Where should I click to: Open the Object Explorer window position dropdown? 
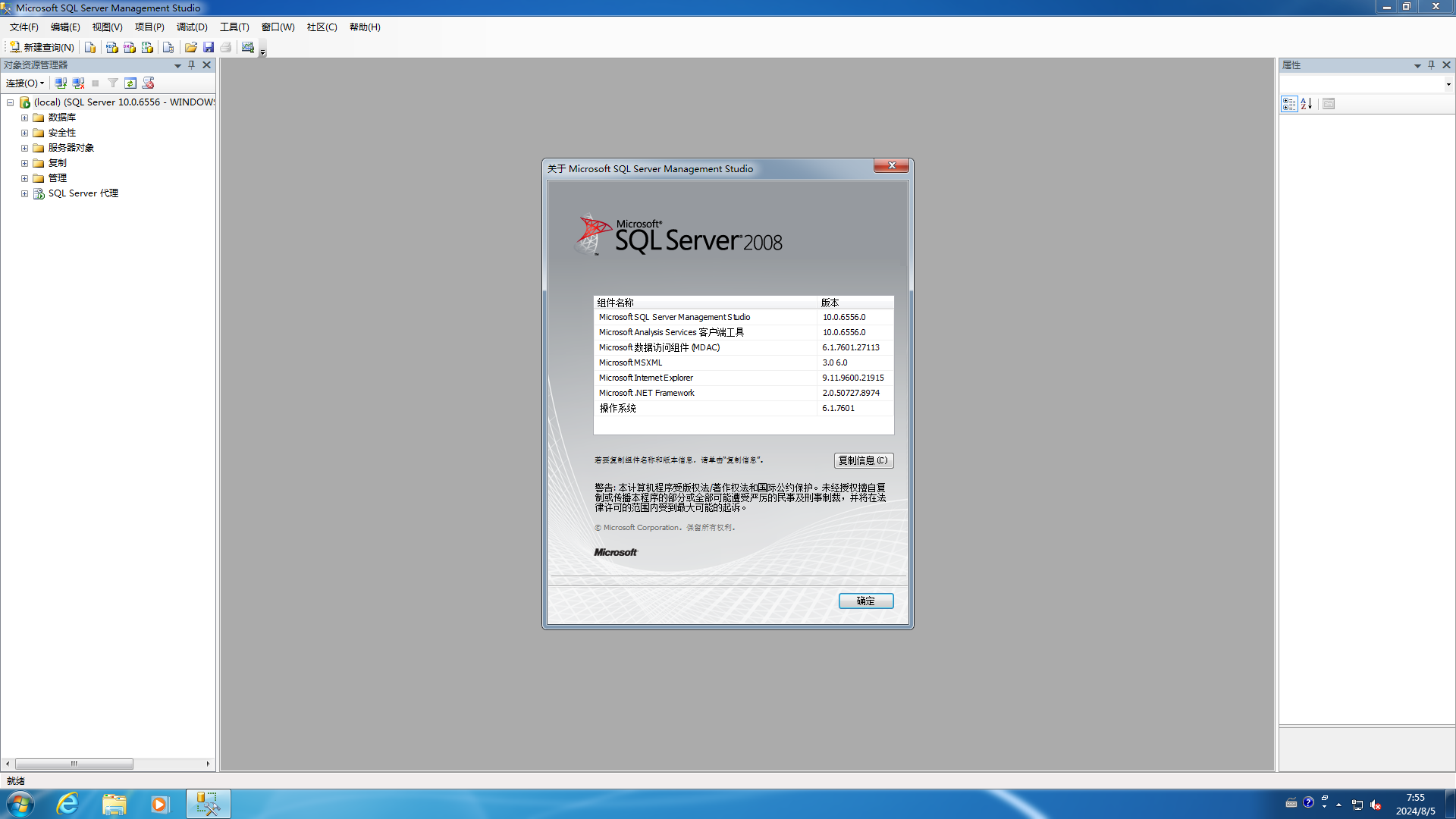click(x=177, y=65)
